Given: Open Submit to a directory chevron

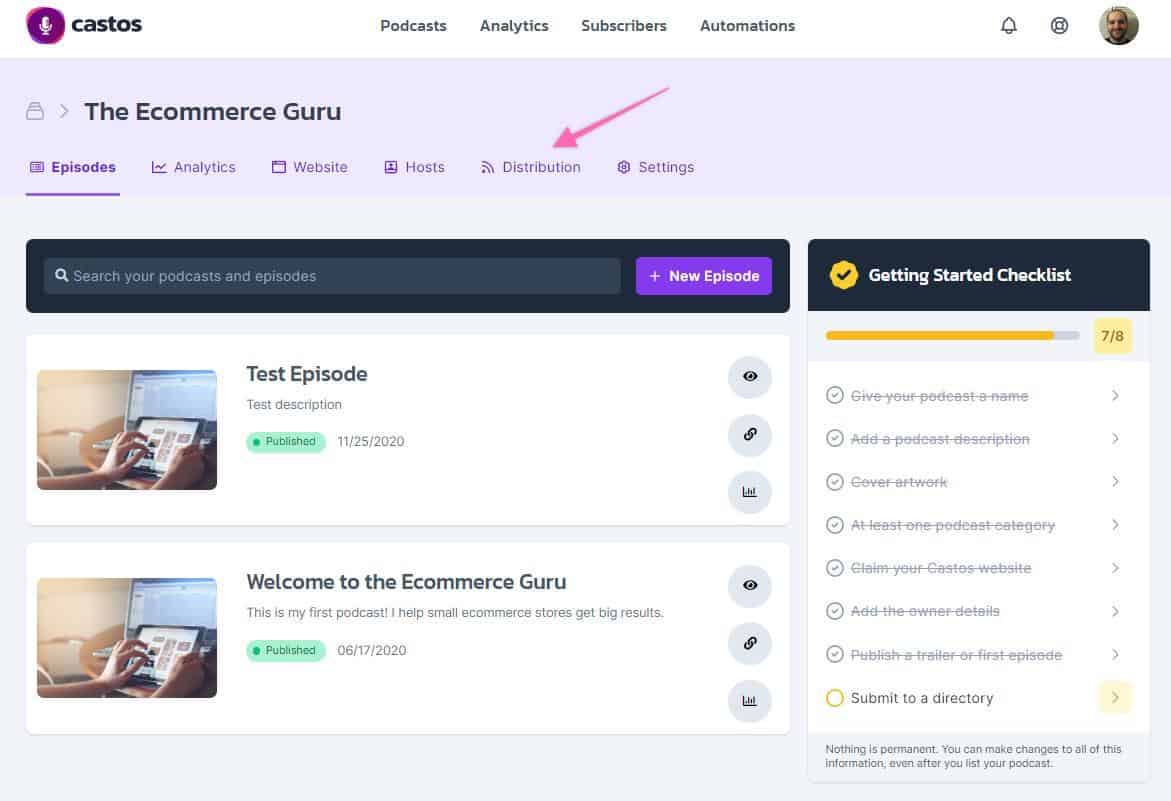Looking at the screenshot, I should pyautogui.click(x=1115, y=697).
